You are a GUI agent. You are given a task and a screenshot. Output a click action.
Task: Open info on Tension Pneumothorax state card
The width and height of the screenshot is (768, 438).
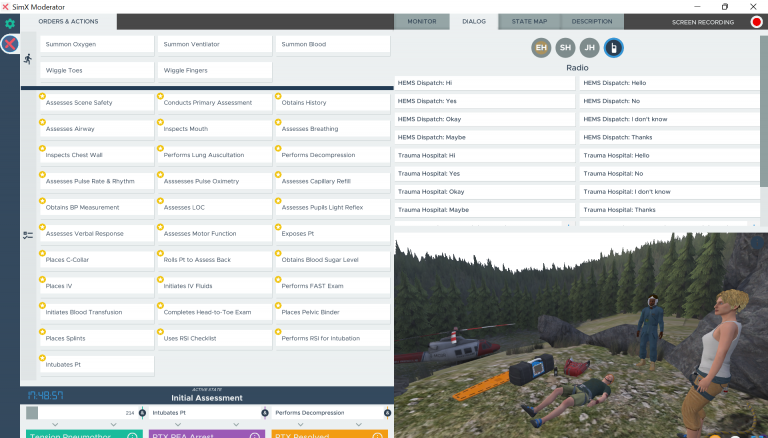(x=132, y=436)
